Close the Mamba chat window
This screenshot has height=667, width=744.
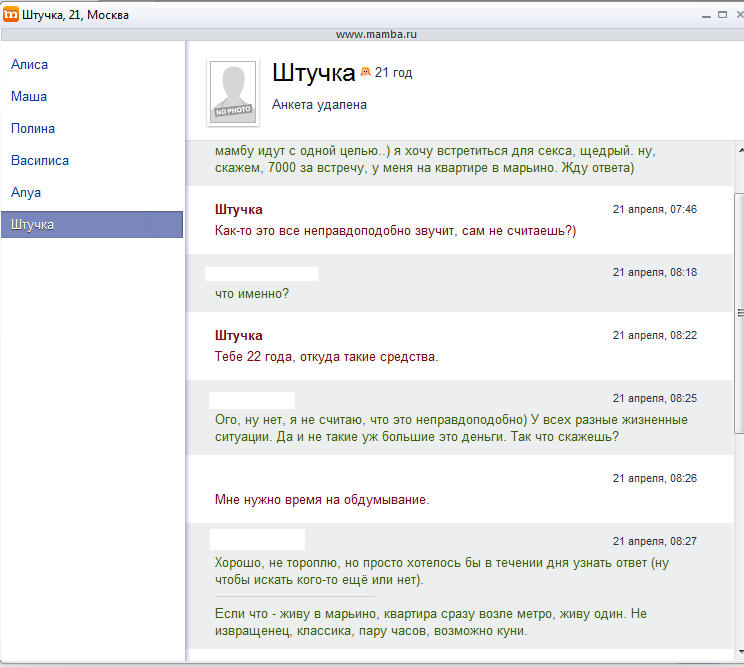pyautogui.click(x=736, y=15)
